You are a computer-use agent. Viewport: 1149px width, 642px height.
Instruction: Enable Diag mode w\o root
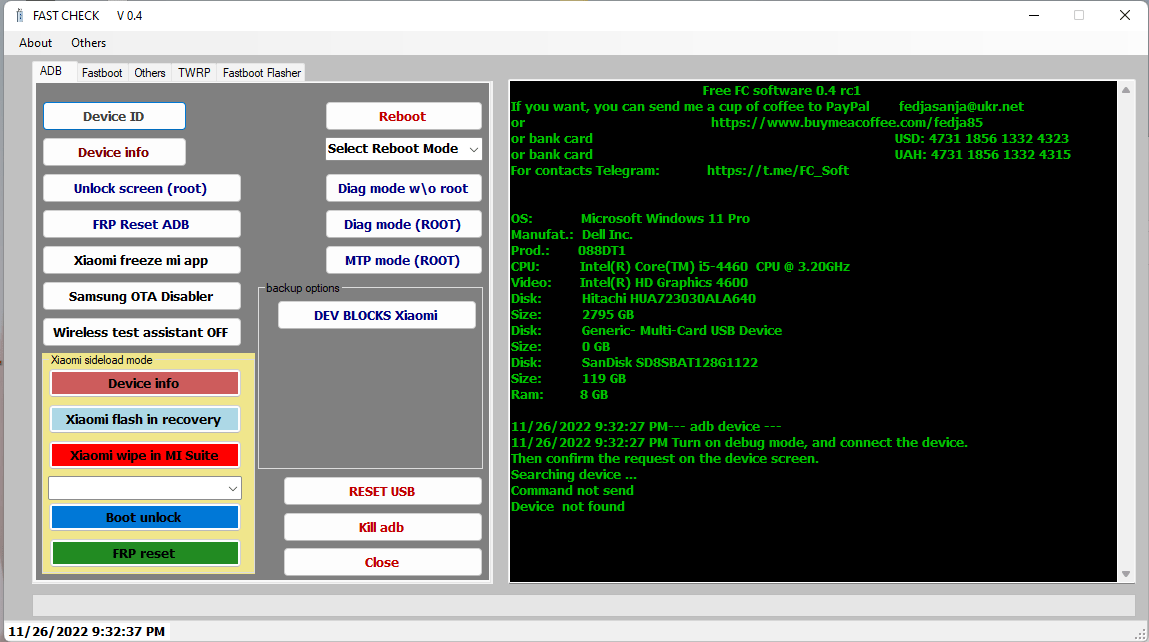(x=403, y=188)
